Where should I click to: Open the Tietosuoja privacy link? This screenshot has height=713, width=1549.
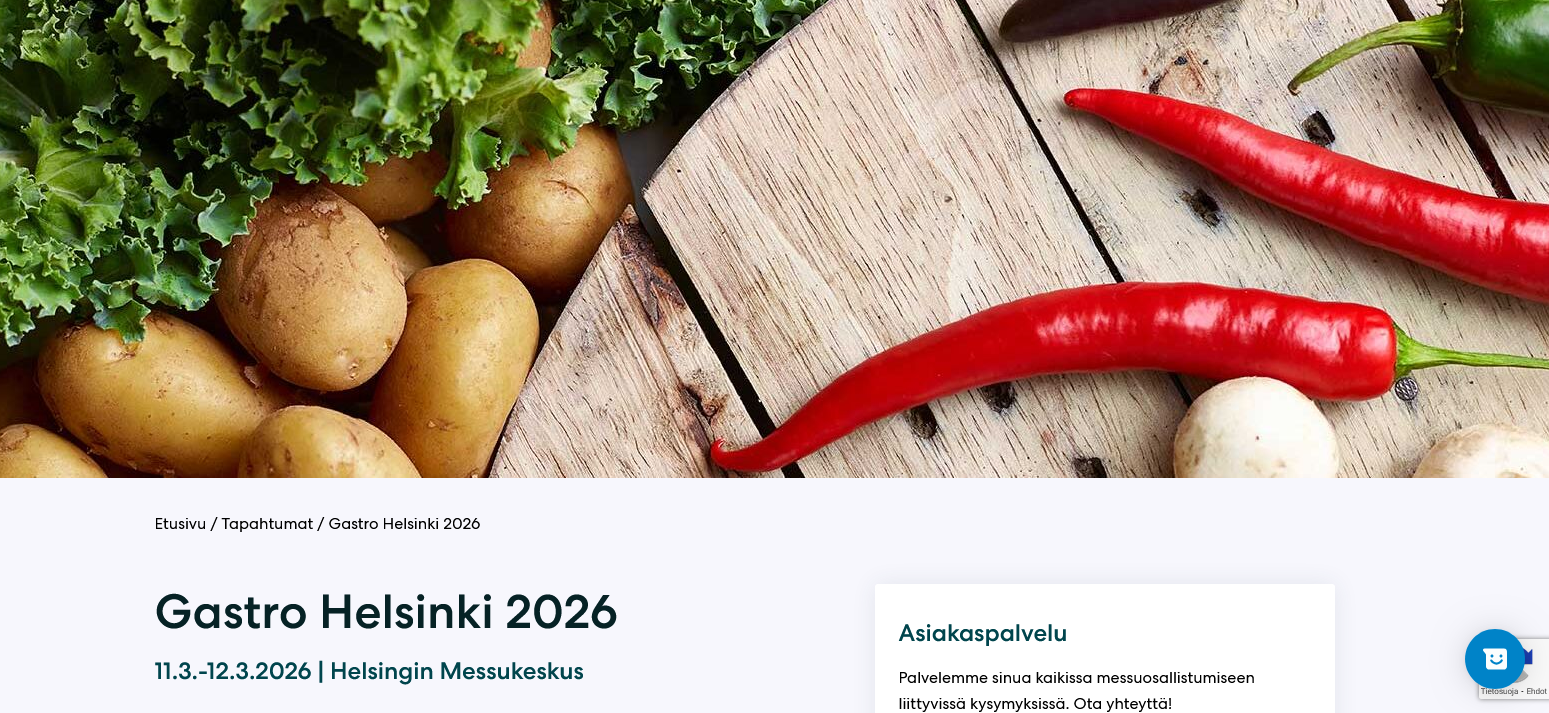click(x=1500, y=691)
